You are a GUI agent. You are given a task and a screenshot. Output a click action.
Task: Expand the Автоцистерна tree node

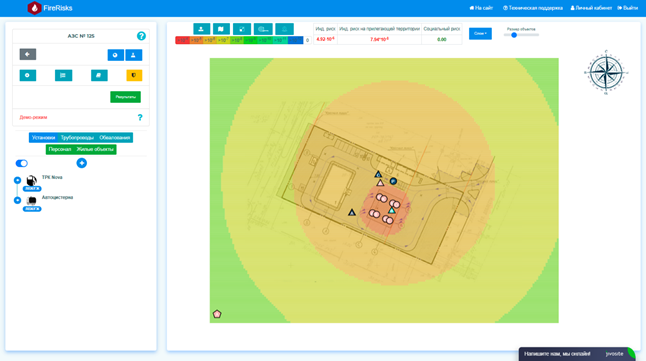coord(17,200)
